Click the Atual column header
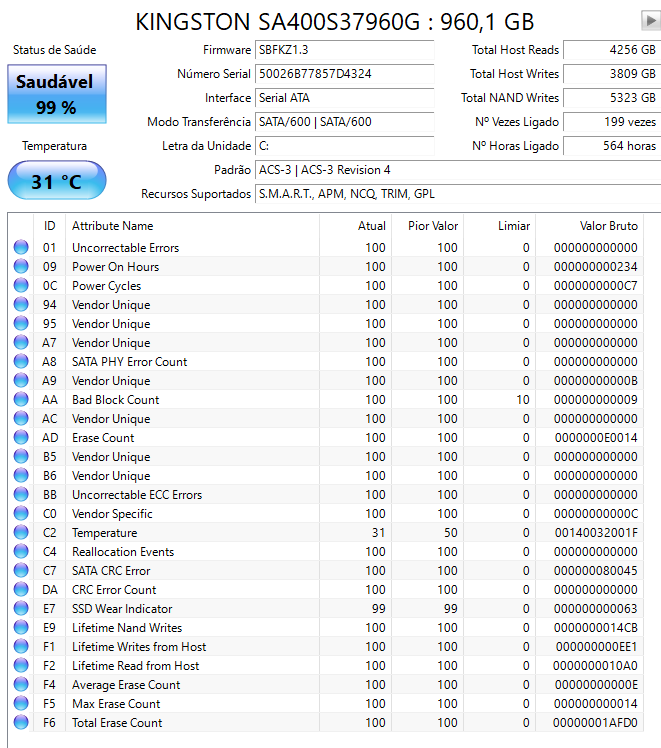 pyautogui.click(x=355, y=226)
